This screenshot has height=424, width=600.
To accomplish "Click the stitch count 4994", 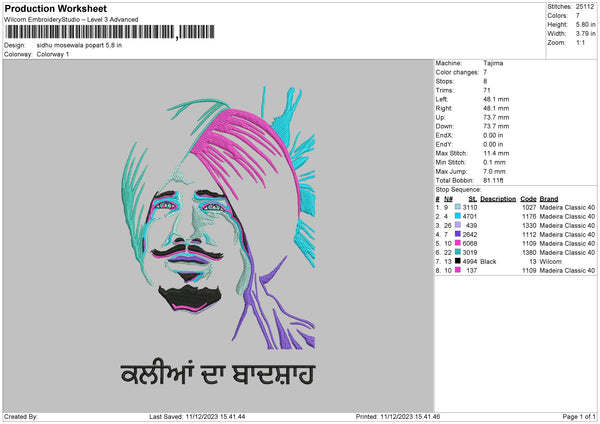I will point(470,261).
